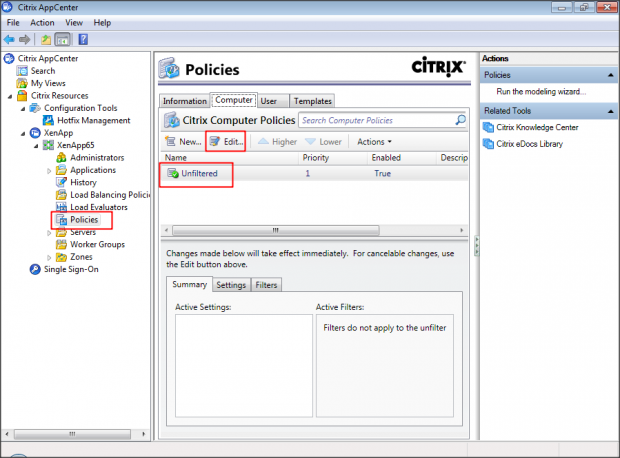The width and height of the screenshot is (620, 458).
Task: Click Run the modeling wizard link
Action: click(x=541, y=92)
